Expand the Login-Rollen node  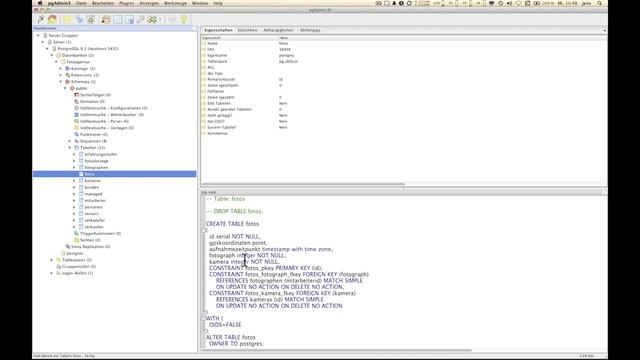52,273
